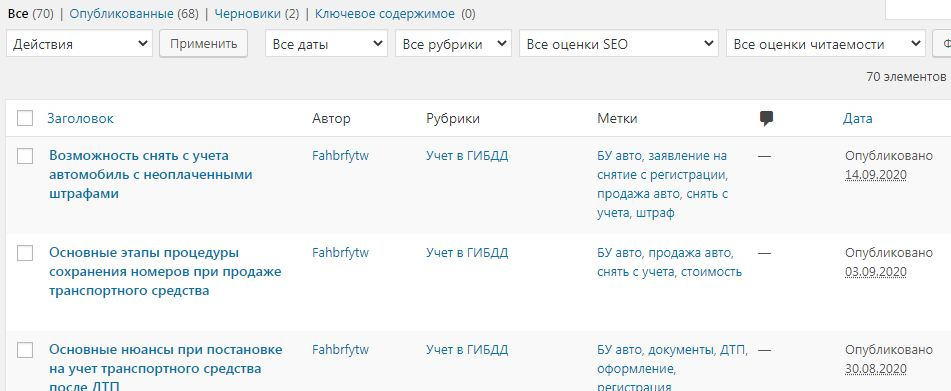
Task: Expand the Все оценки SEO dropdown
Action: click(x=619, y=44)
